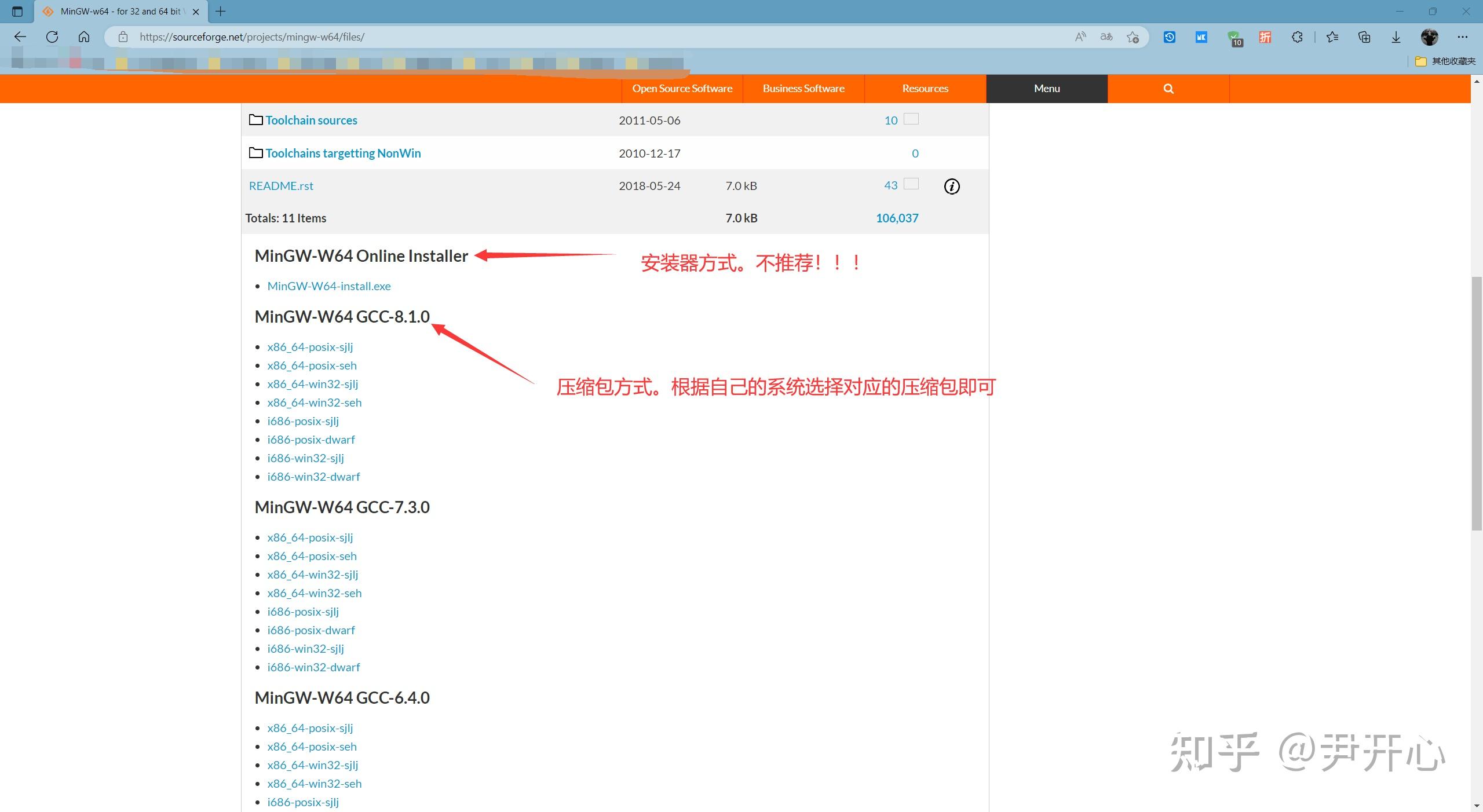Open the blue clock extension icon
The height and width of the screenshot is (812, 1483).
pos(1170,37)
